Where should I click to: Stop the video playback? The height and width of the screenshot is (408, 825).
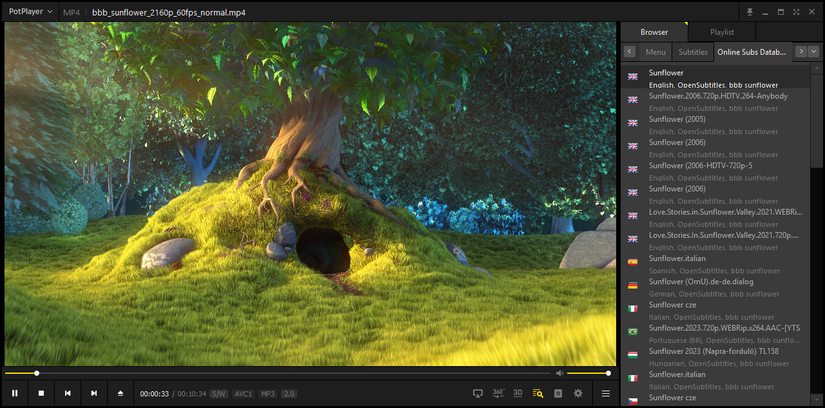point(41,393)
